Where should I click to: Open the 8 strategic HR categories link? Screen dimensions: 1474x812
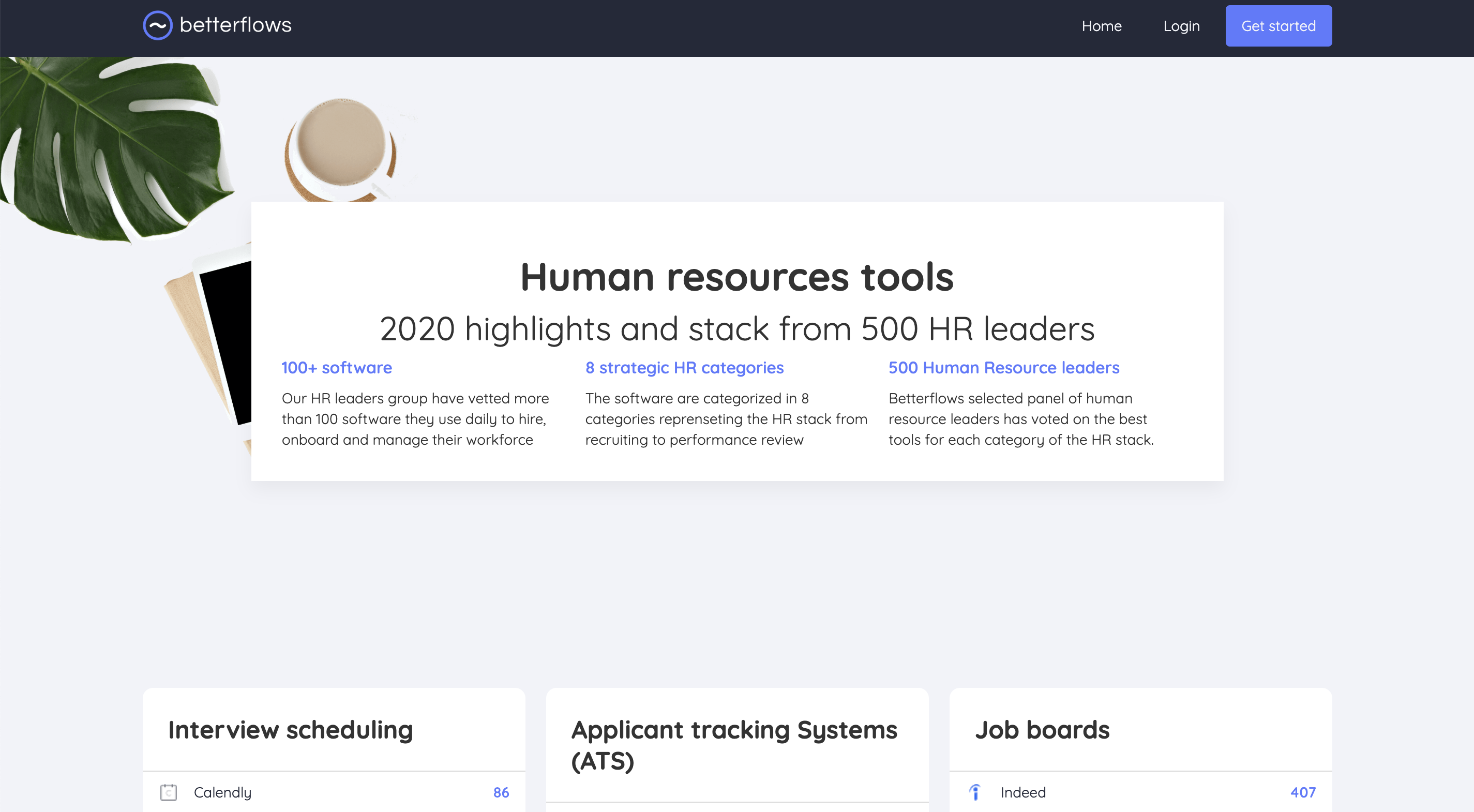pos(684,367)
